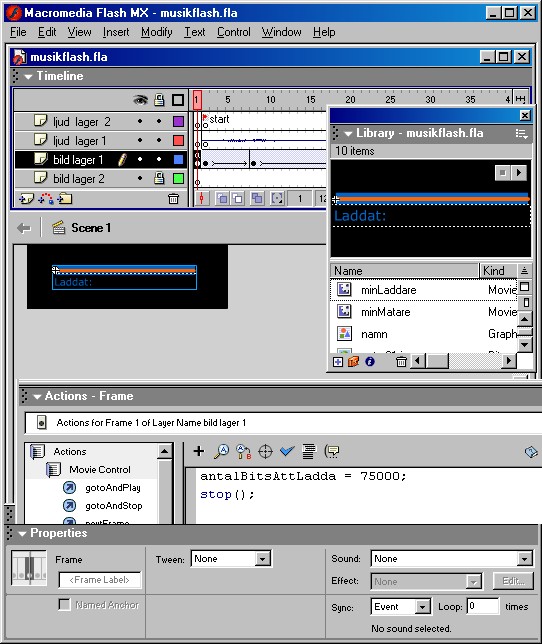Click the New Symbol icon in Library

pyautogui.click(x=338, y=362)
